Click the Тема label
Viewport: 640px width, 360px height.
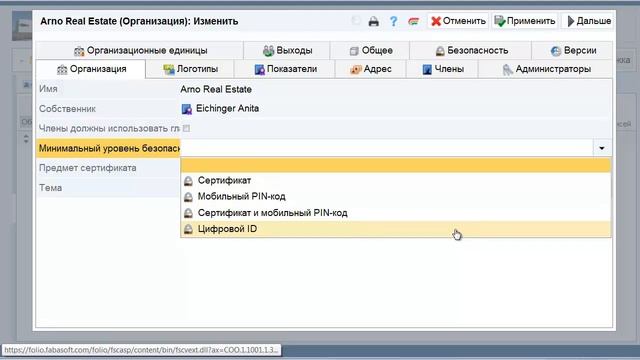pyautogui.click(x=50, y=188)
